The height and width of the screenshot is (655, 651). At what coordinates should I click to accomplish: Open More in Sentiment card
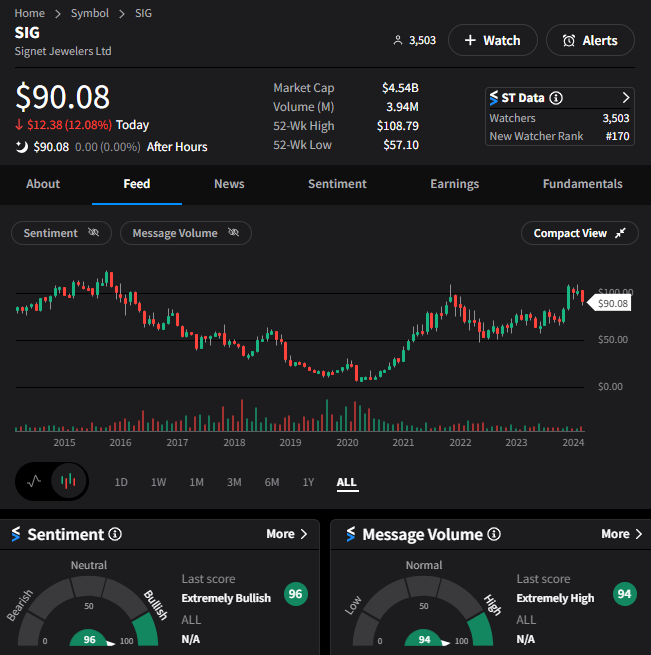[287, 534]
